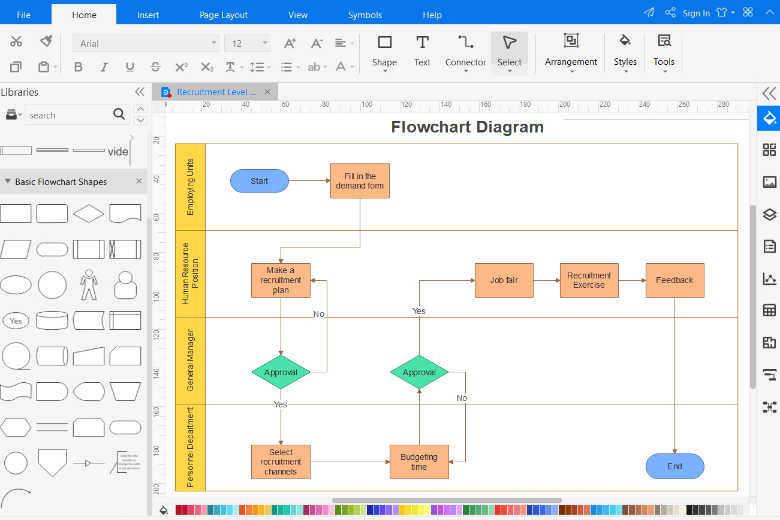The height and width of the screenshot is (520, 780).
Task: Open the line spacing dropdown
Action: point(260,67)
